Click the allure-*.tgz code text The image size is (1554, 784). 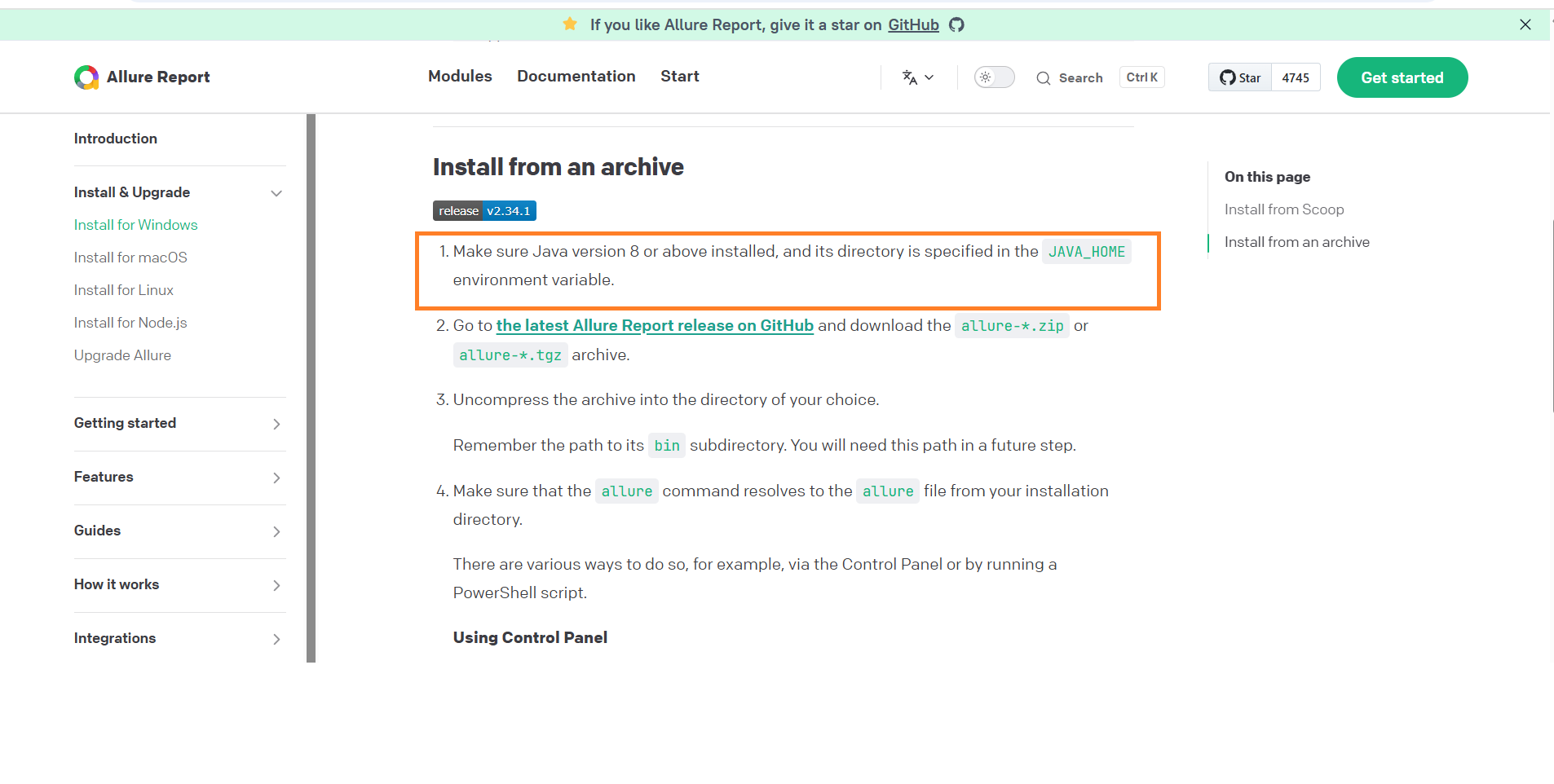[x=510, y=355]
